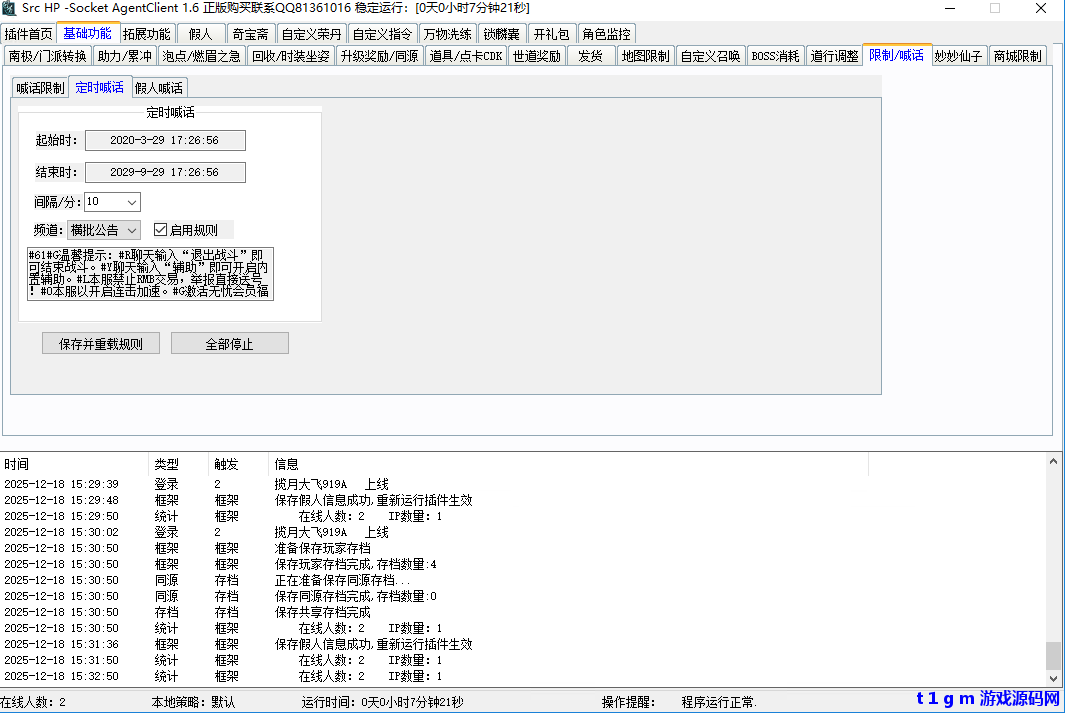Click the 起始时 start time field
The height and width of the screenshot is (713, 1065).
pos(164,140)
